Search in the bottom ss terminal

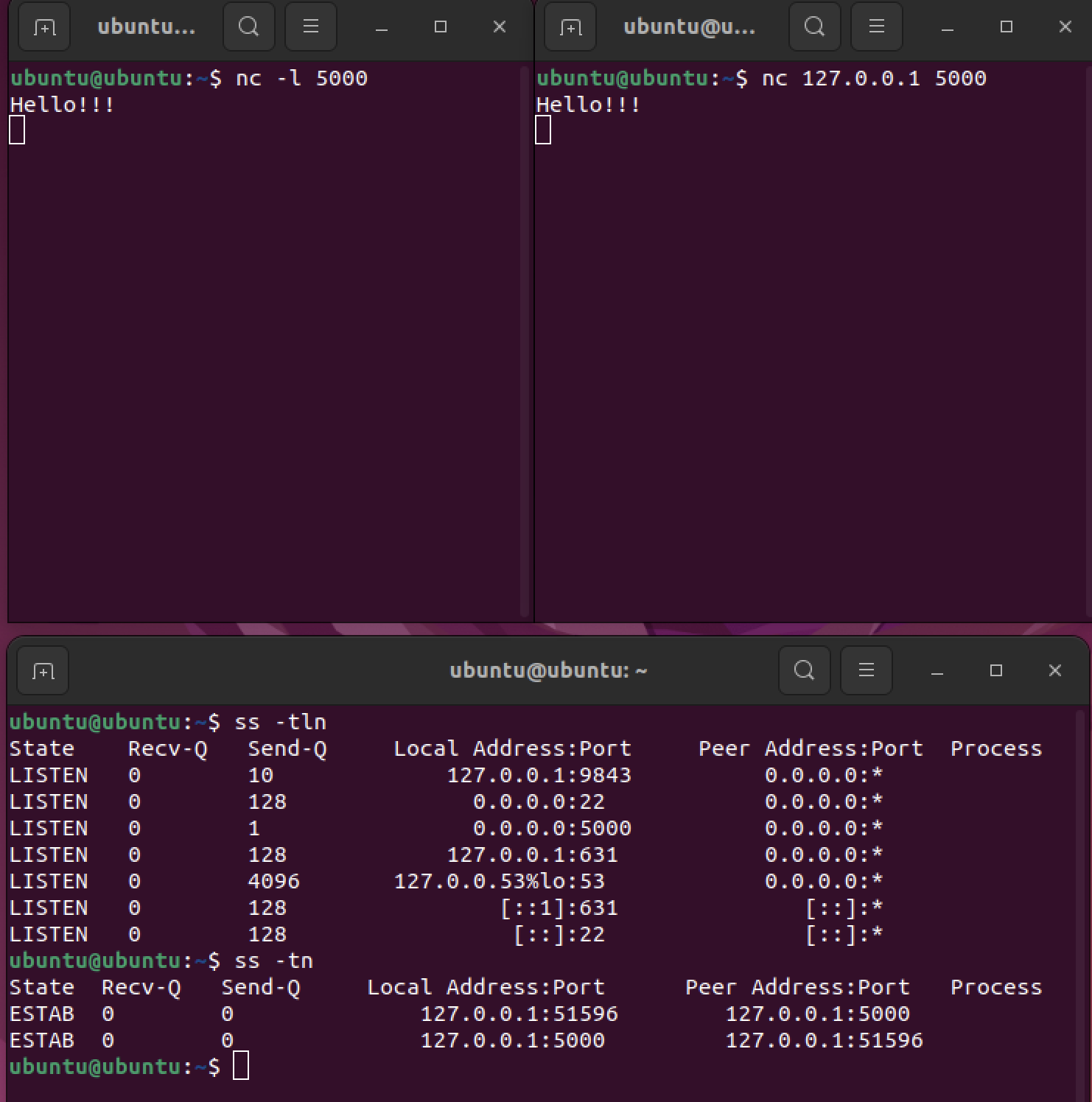click(804, 670)
